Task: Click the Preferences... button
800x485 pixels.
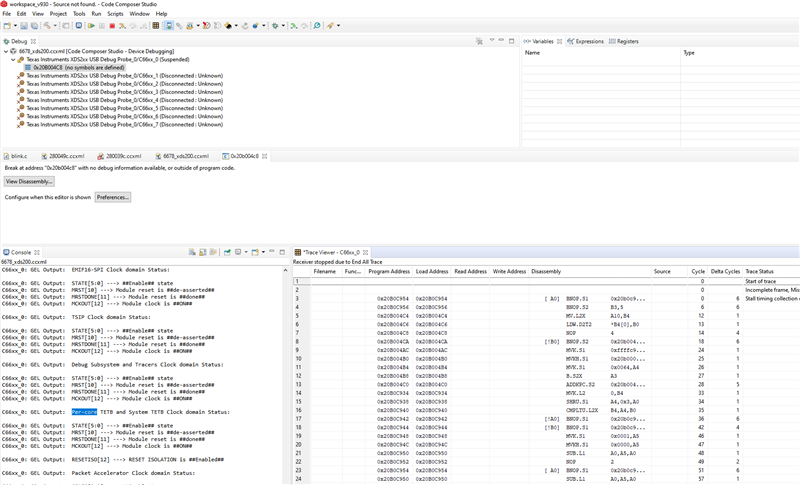Action: click(113, 197)
